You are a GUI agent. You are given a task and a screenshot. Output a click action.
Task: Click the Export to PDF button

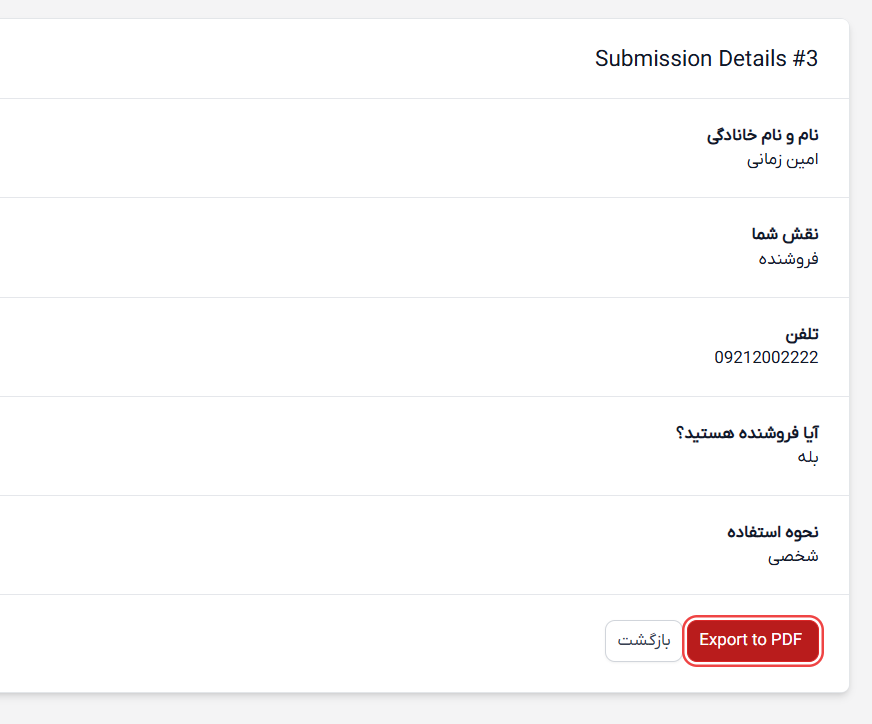coord(752,640)
